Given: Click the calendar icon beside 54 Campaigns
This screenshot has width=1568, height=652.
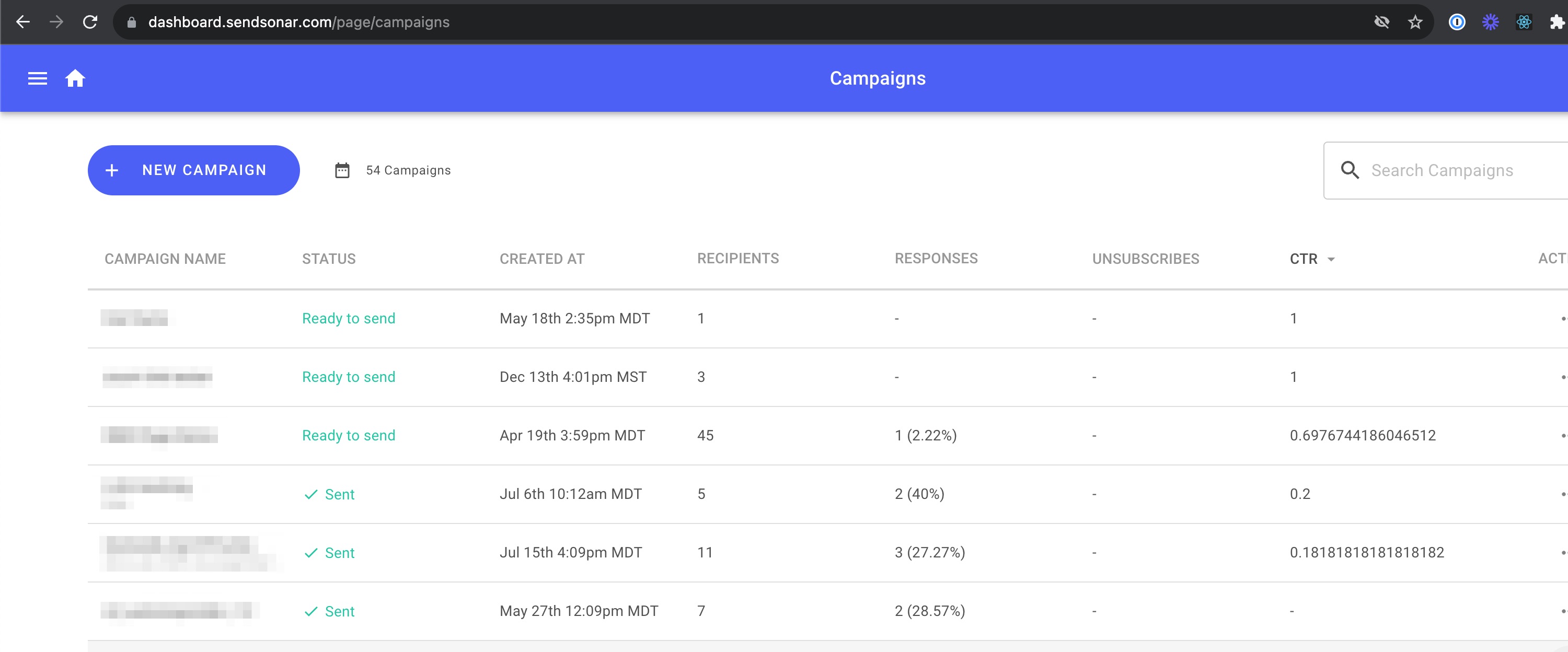Looking at the screenshot, I should [342, 170].
